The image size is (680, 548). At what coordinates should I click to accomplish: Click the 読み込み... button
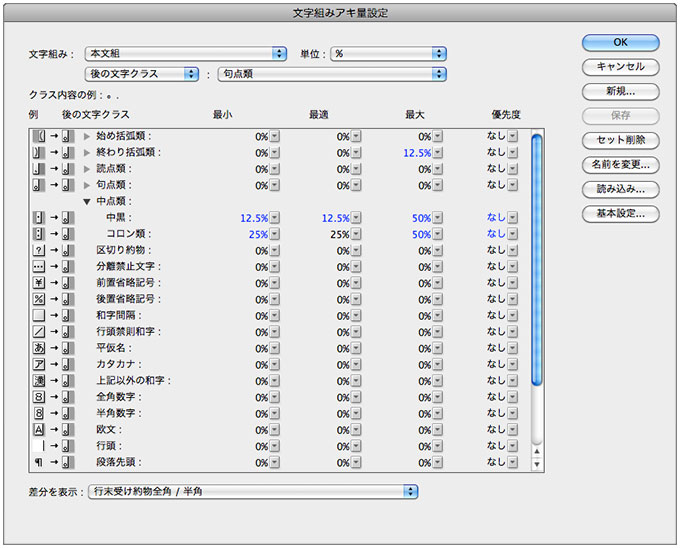pos(620,188)
